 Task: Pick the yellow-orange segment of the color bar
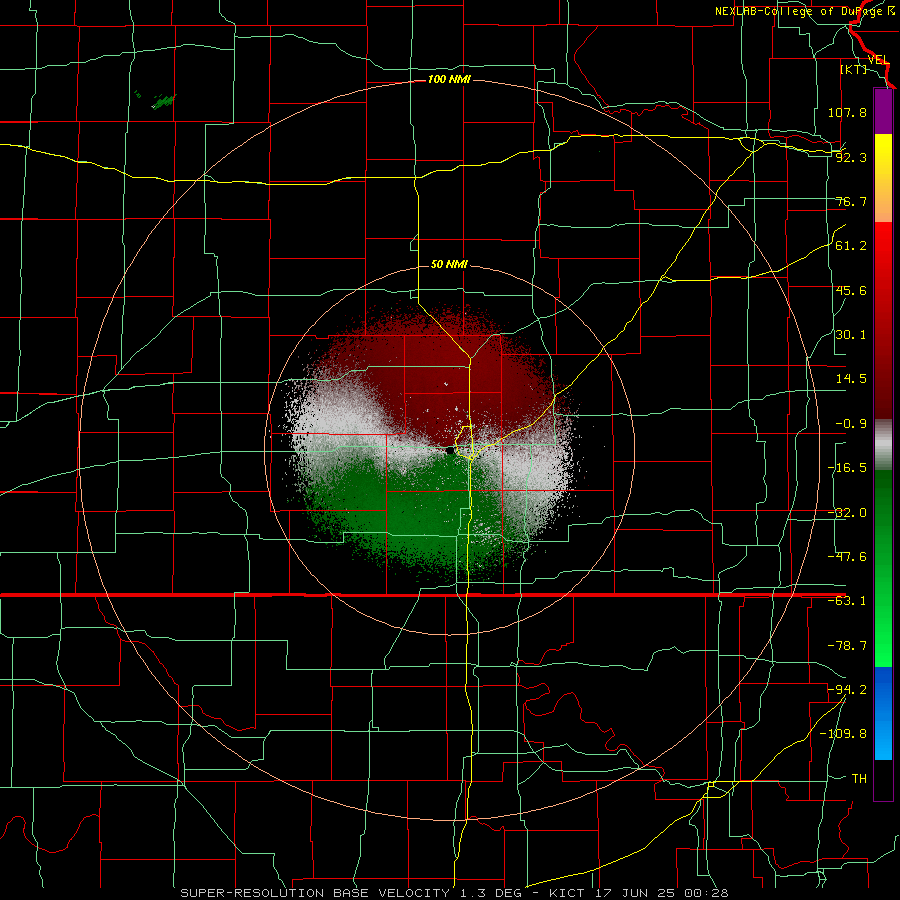click(x=883, y=178)
